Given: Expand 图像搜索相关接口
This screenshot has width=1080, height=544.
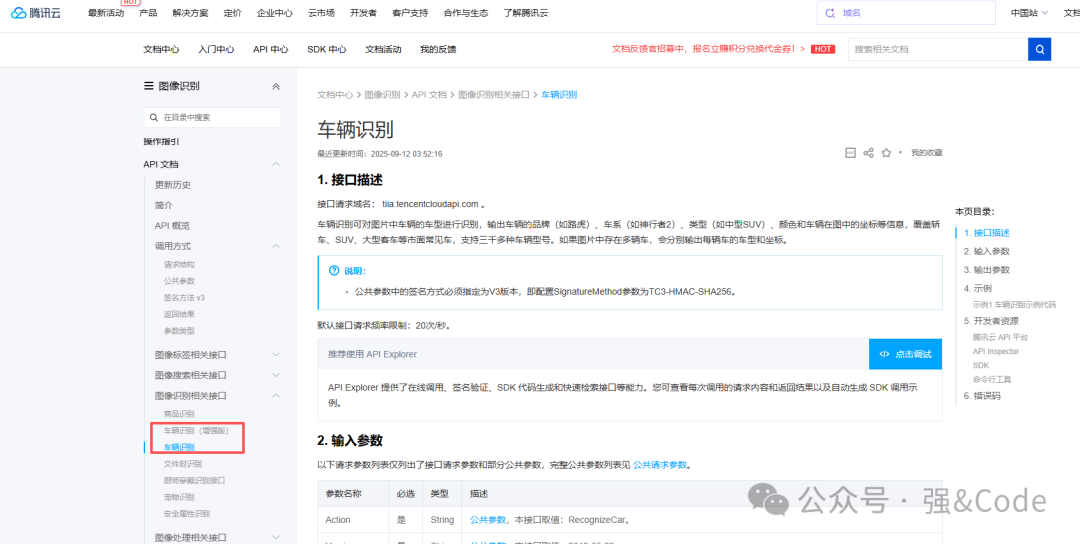Looking at the screenshot, I should coord(276,375).
